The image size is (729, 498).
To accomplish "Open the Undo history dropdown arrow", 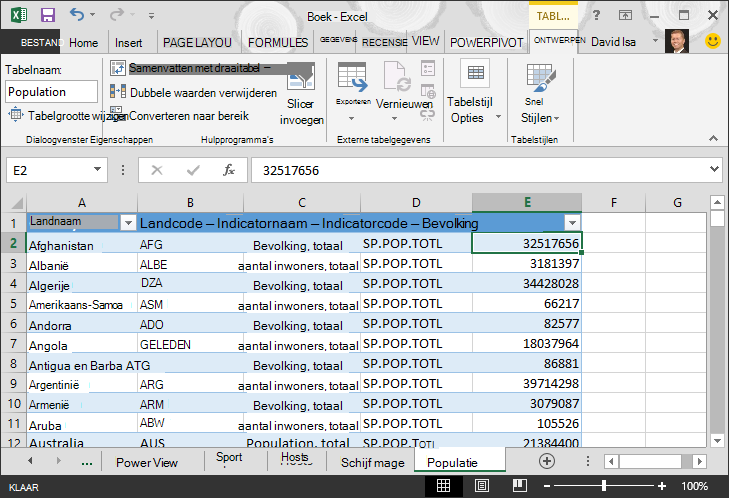I will click(x=93, y=15).
